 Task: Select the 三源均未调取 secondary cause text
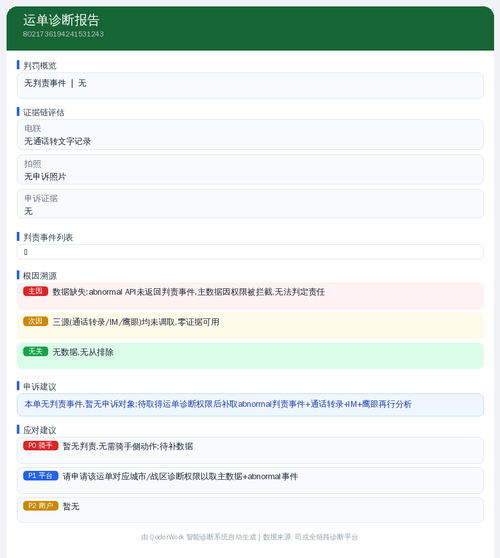(x=136, y=322)
